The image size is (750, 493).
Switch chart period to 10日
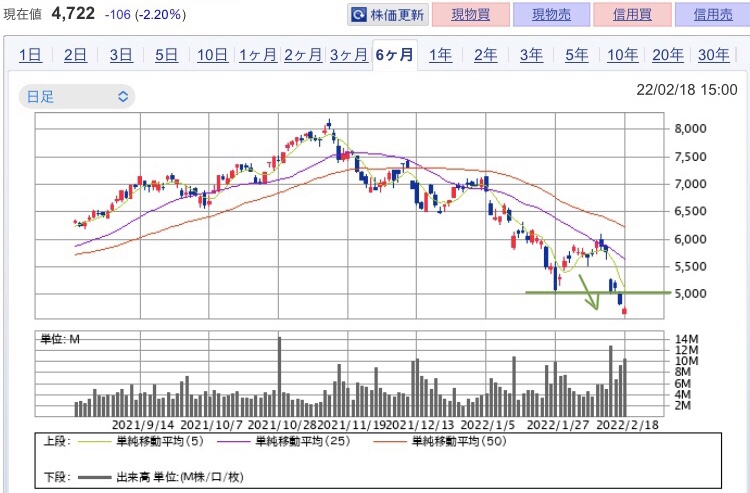pos(212,55)
